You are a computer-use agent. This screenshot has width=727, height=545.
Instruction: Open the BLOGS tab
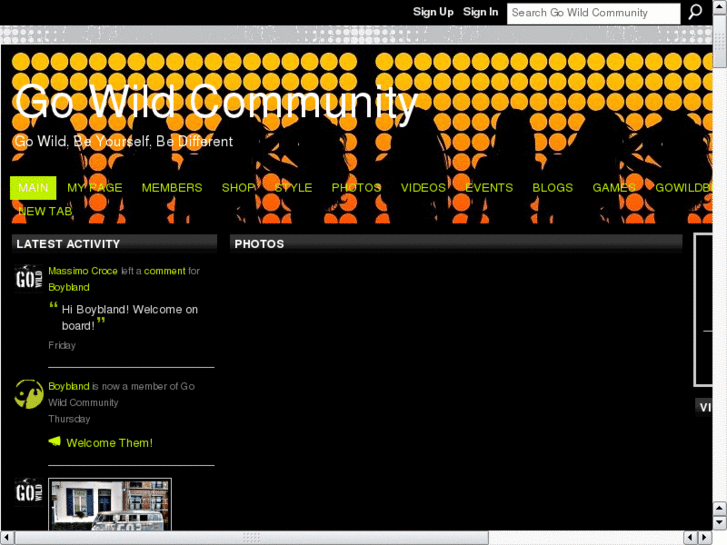[x=553, y=188]
